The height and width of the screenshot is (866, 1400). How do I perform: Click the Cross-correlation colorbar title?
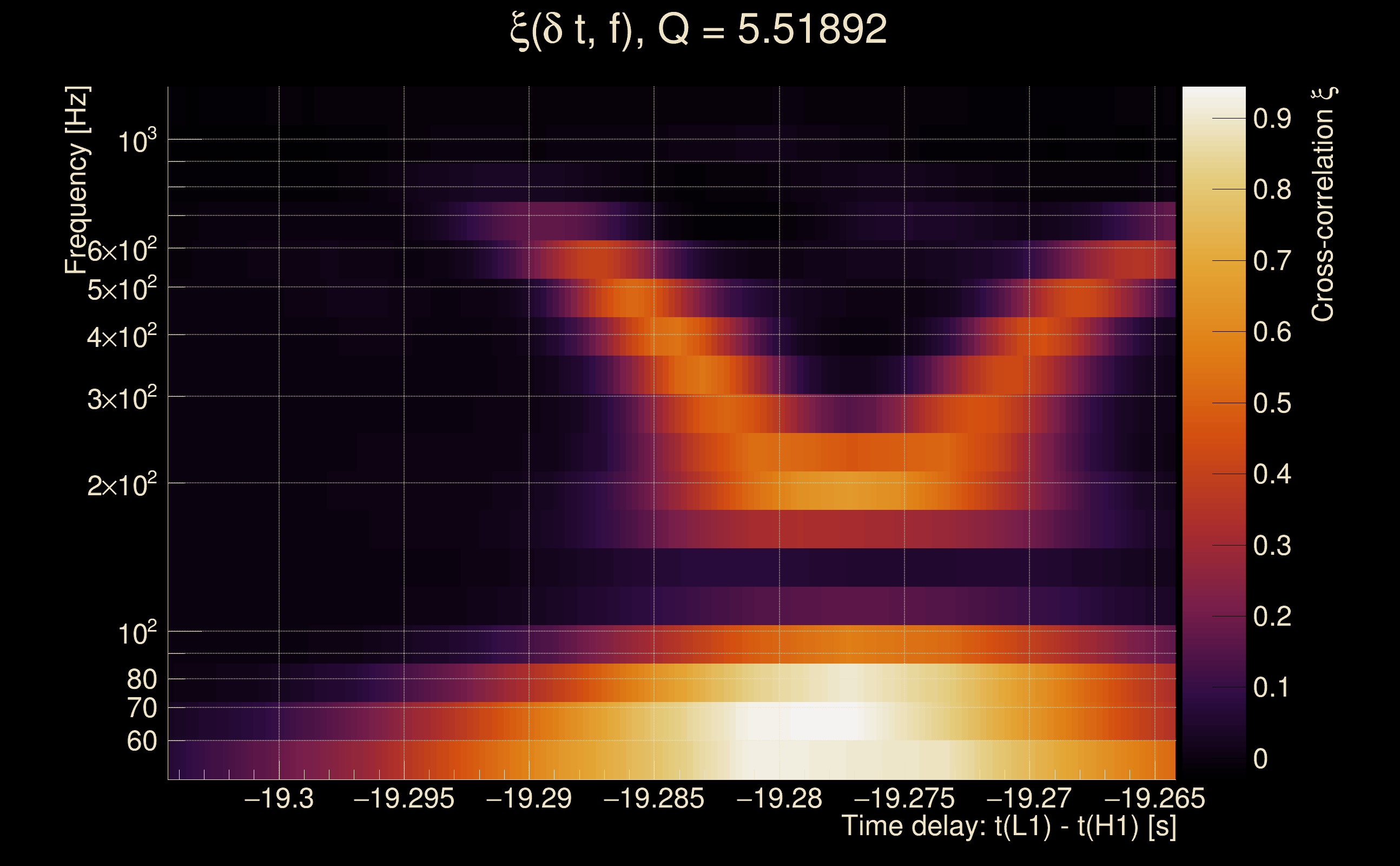(x=1323, y=204)
